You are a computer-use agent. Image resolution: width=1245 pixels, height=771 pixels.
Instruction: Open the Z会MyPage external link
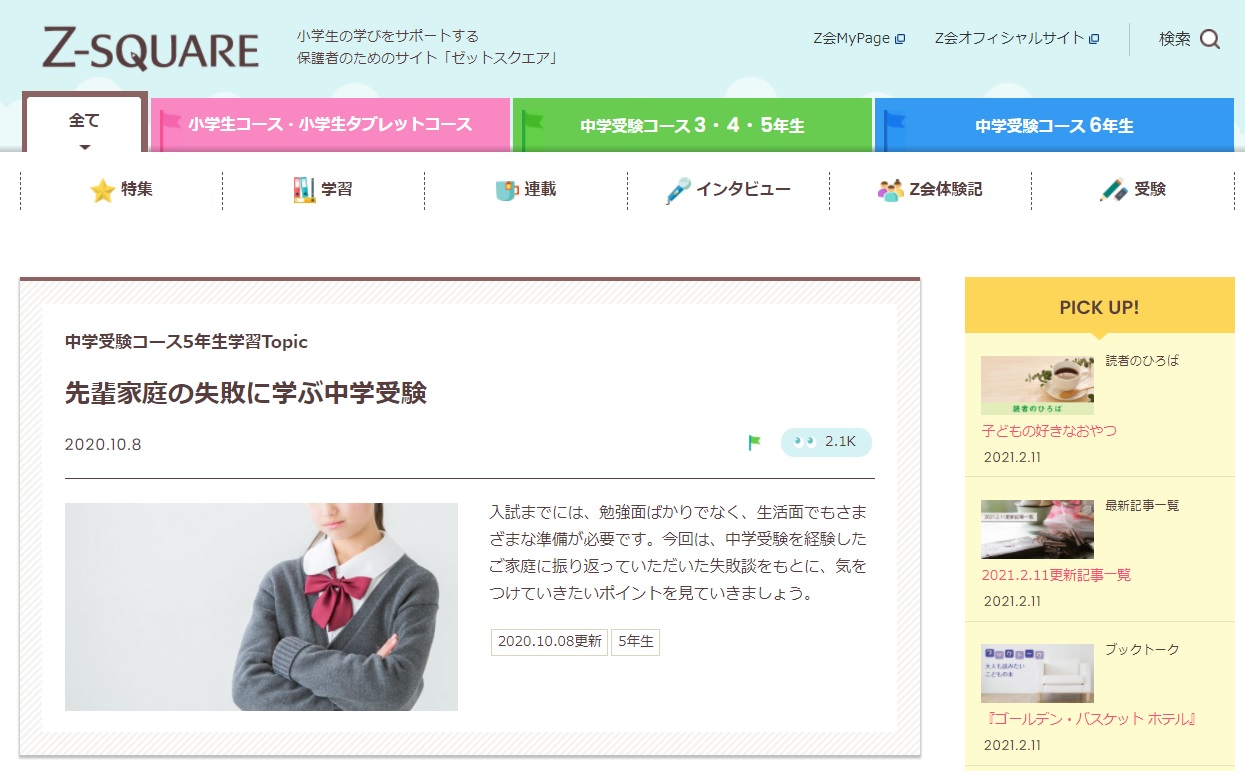(x=859, y=39)
